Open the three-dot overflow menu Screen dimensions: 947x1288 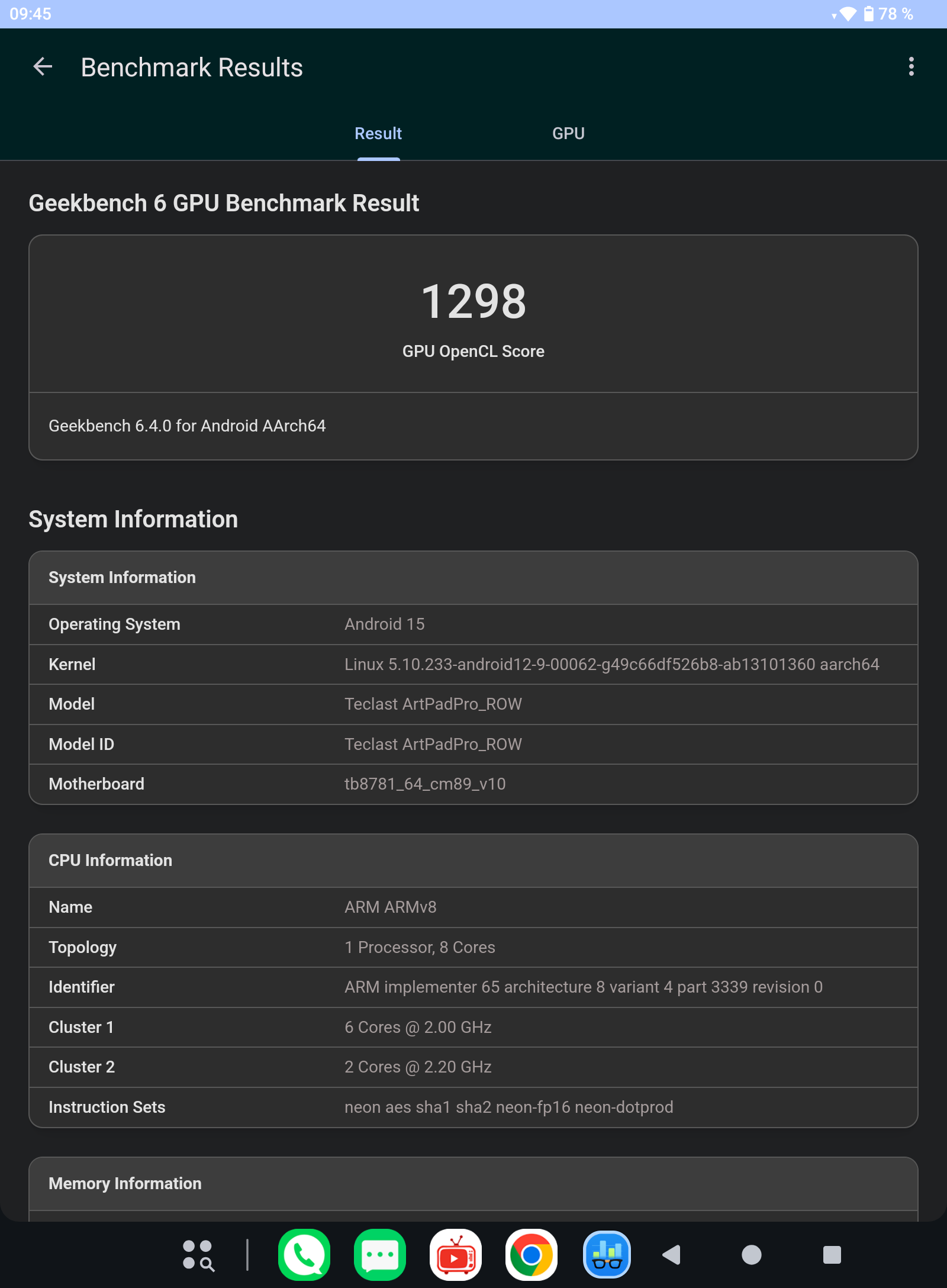point(911,67)
